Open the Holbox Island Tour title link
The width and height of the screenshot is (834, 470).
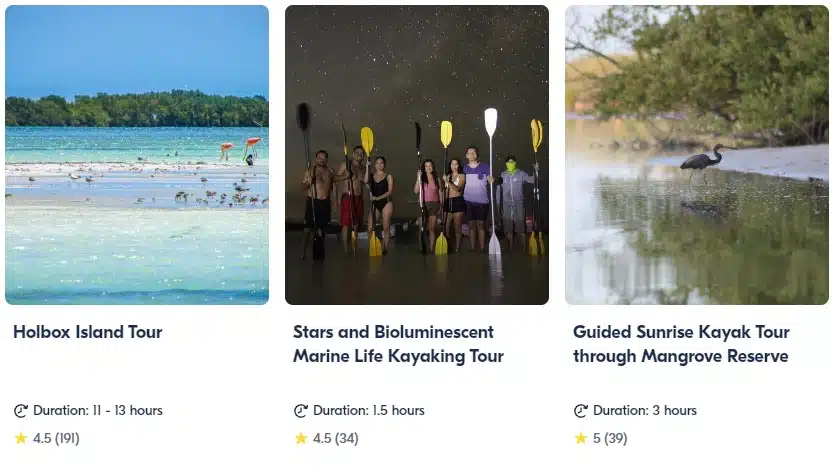pyautogui.click(x=88, y=332)
